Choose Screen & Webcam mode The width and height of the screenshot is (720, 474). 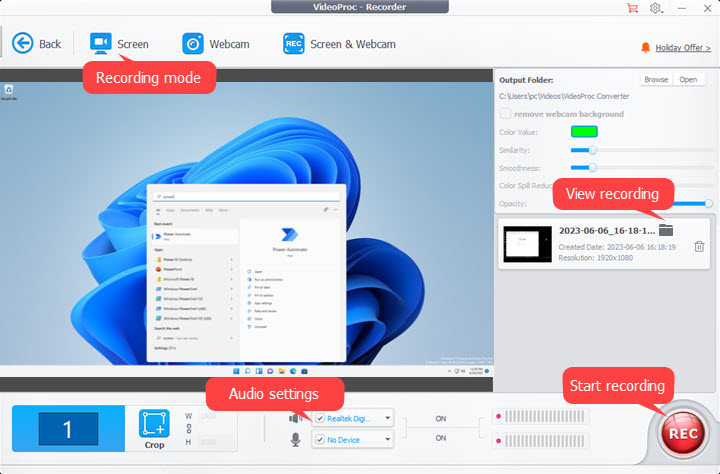tap(339, 44)
